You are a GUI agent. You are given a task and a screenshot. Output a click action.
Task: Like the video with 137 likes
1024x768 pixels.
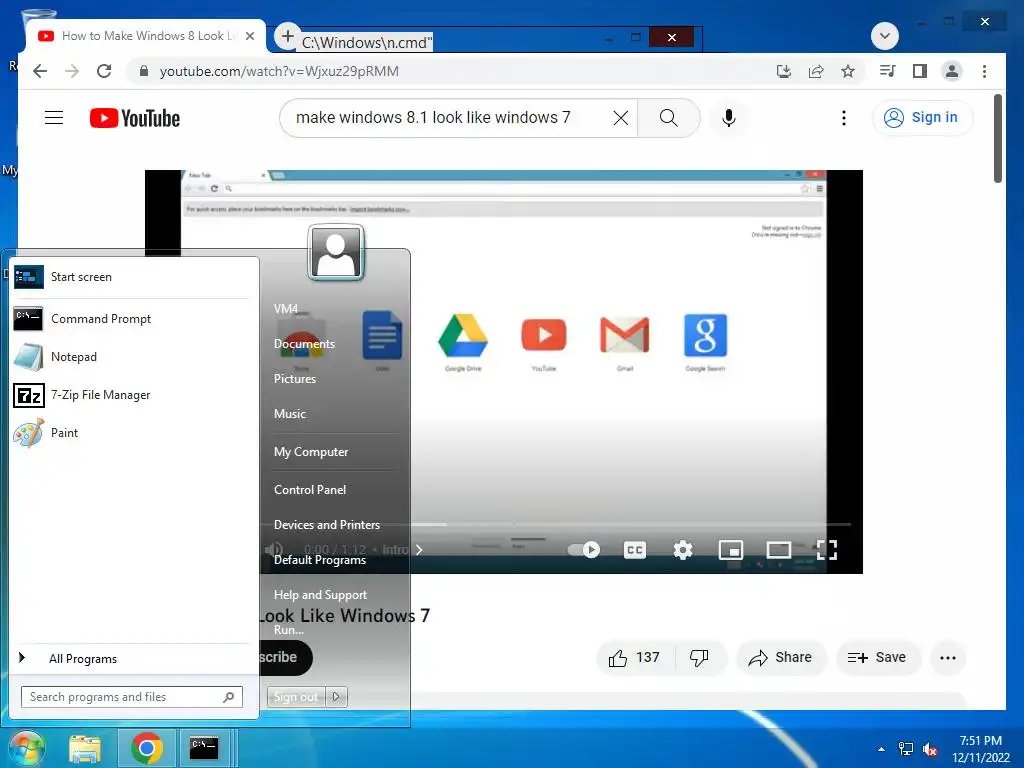click(634, 658)
